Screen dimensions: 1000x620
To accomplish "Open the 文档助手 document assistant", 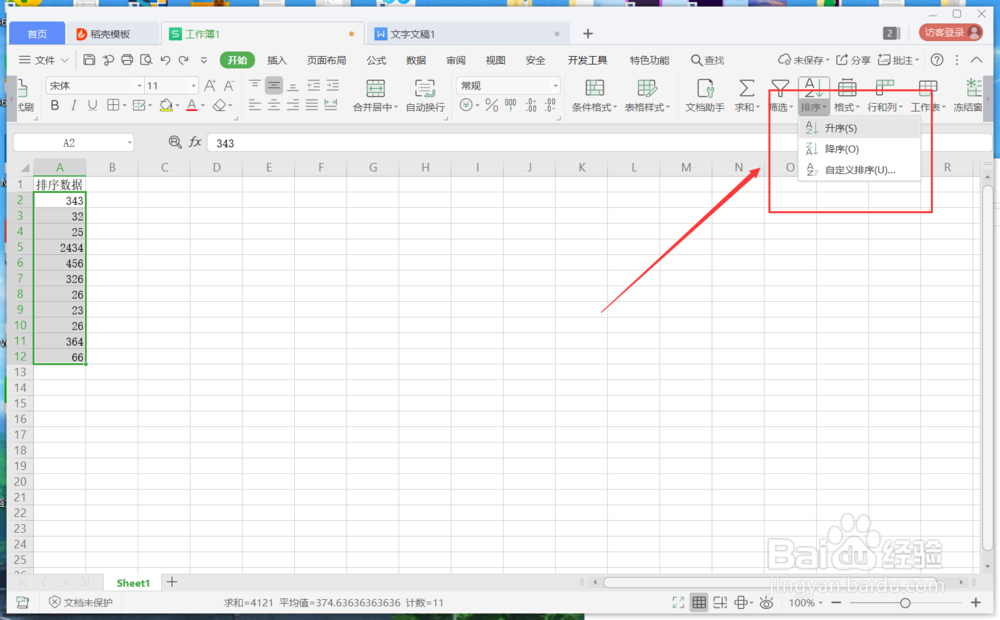I will point(705,94).
